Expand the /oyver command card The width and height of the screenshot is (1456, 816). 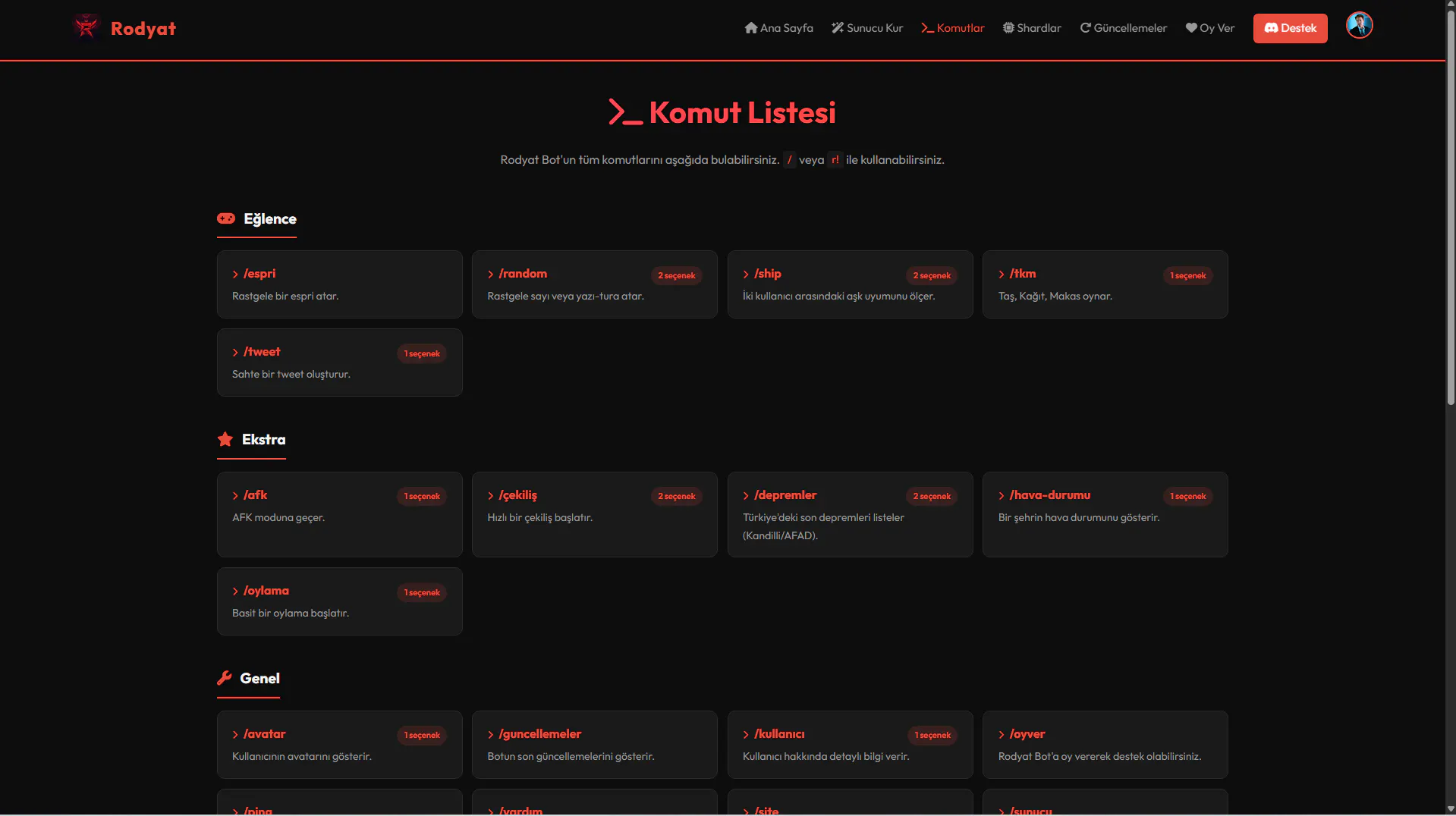coord(1105,745)
